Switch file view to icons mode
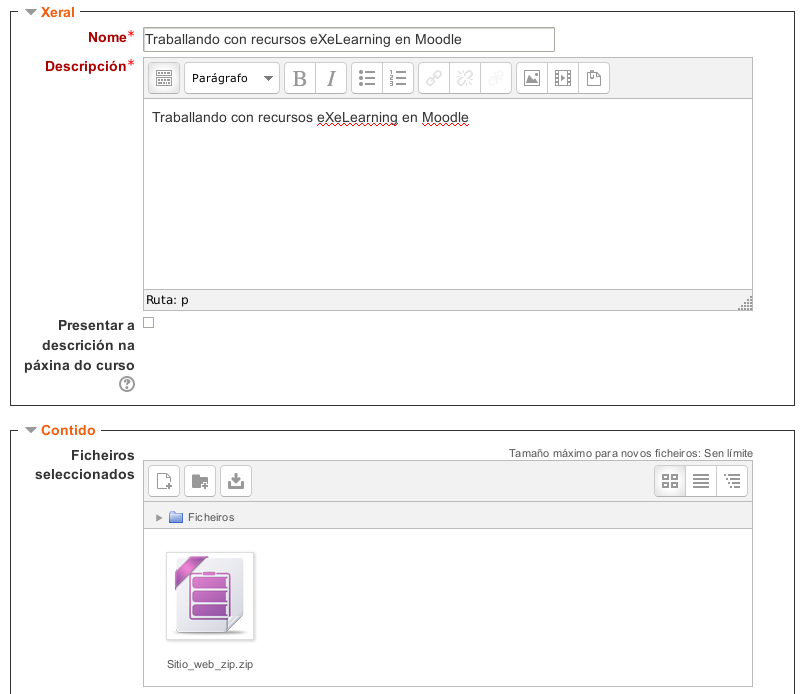This screenshot has width=804, height=694. point(670,481)
